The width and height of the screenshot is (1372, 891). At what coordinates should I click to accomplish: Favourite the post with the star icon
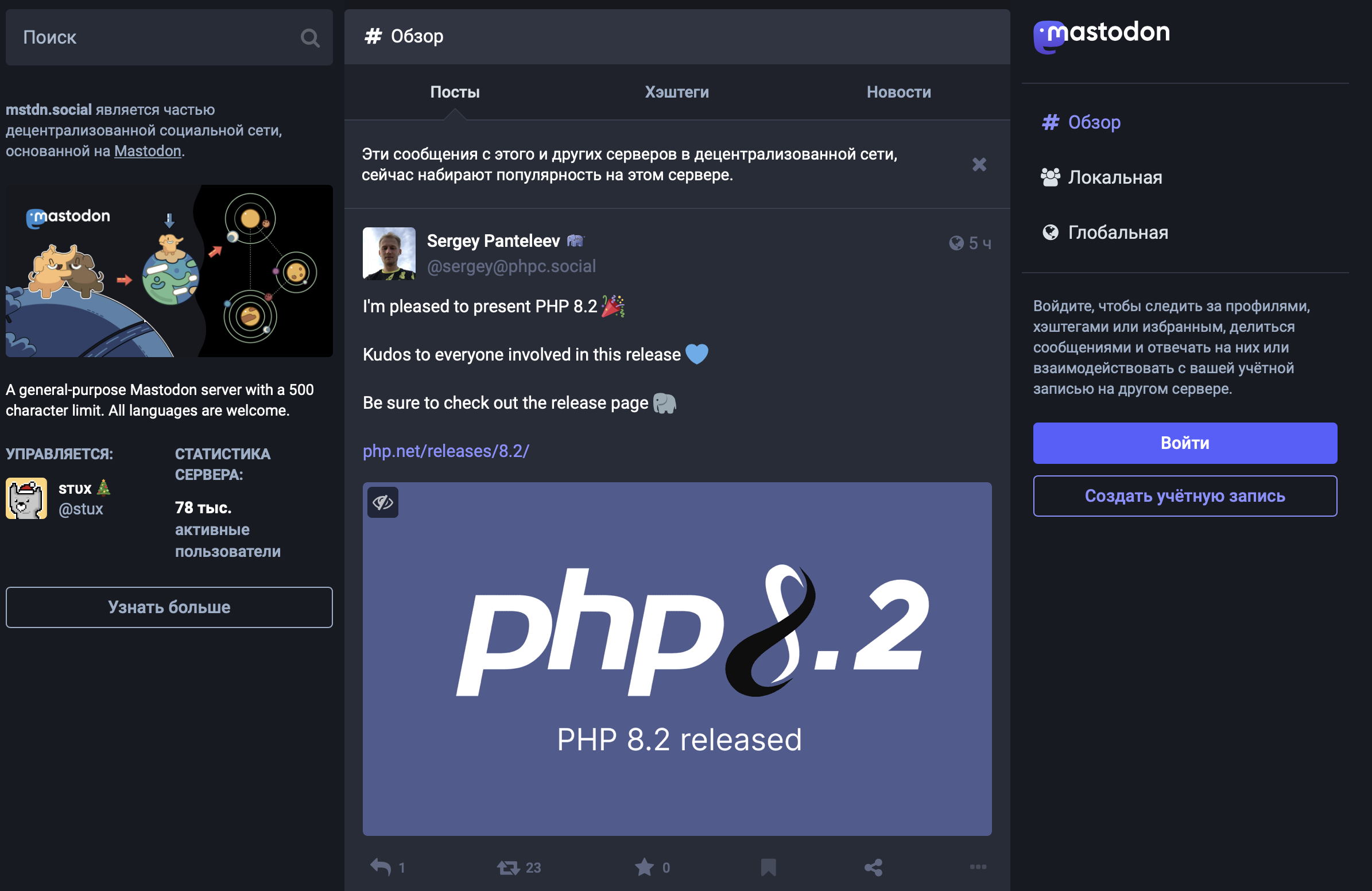click(644, 867)
